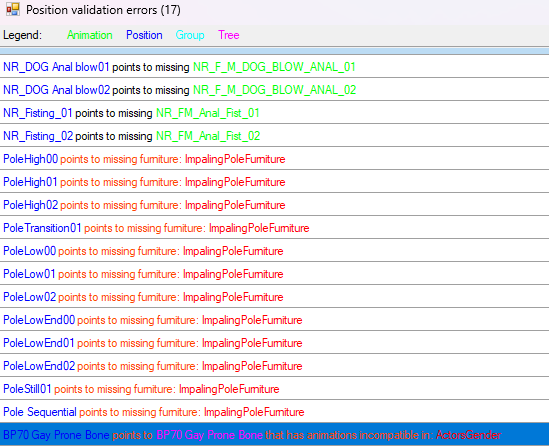Click the Position legend label
This screenshot has width=549, height=447.
(x=144, y=35)
